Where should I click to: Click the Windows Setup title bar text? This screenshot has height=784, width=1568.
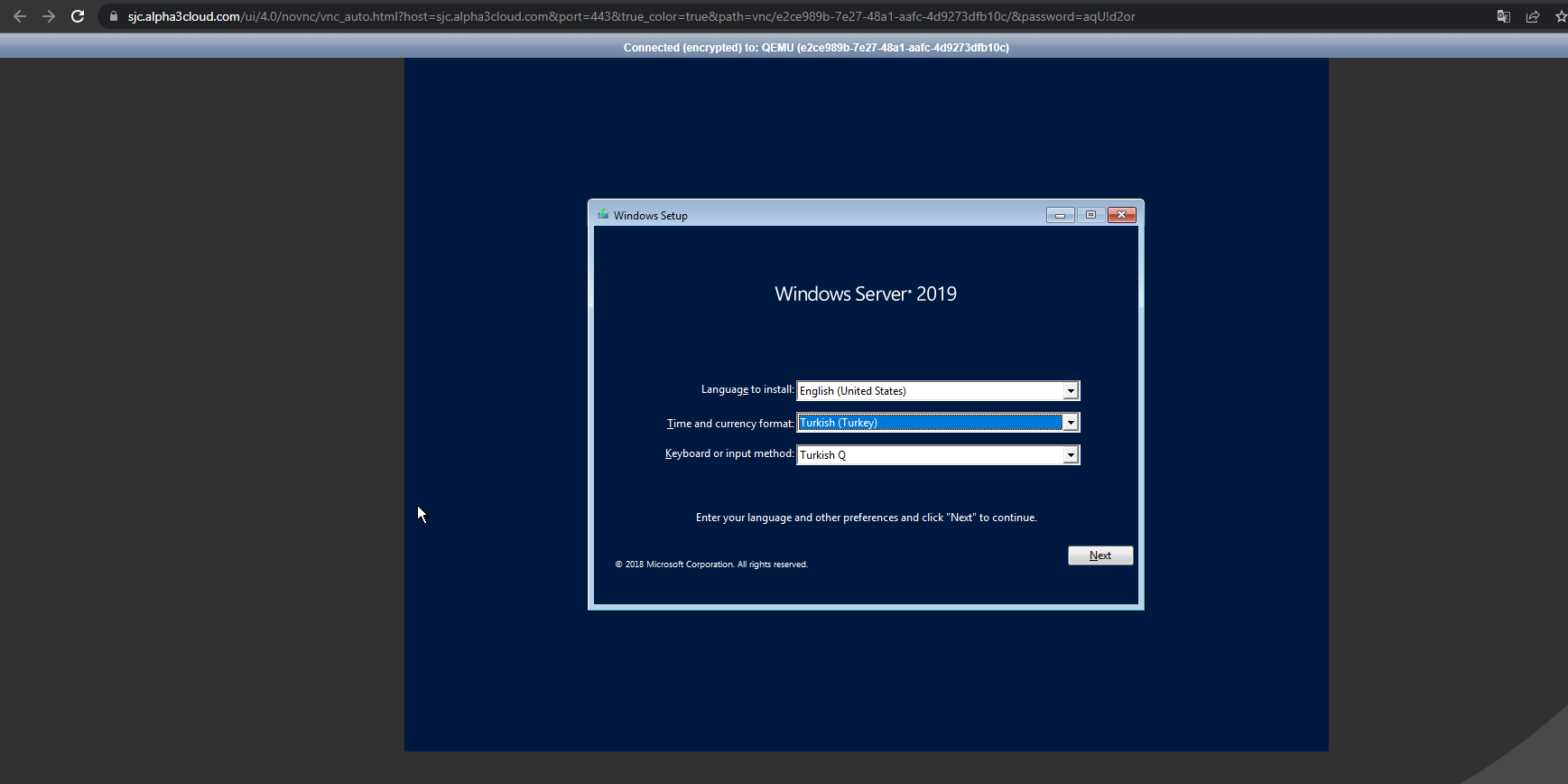coord(651,216)
